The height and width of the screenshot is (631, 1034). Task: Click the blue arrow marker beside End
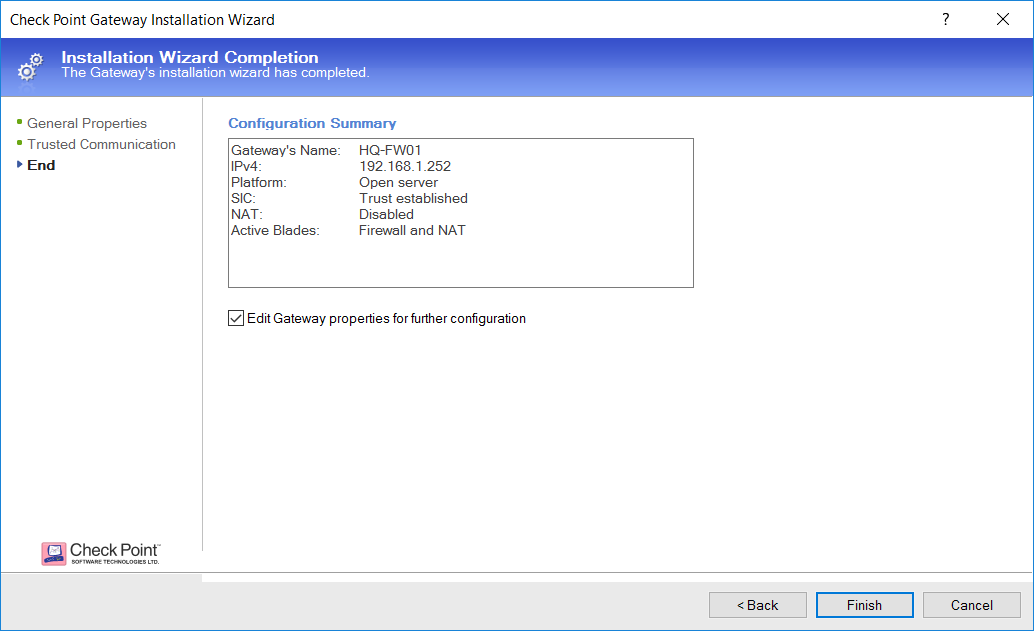point(20,164)
